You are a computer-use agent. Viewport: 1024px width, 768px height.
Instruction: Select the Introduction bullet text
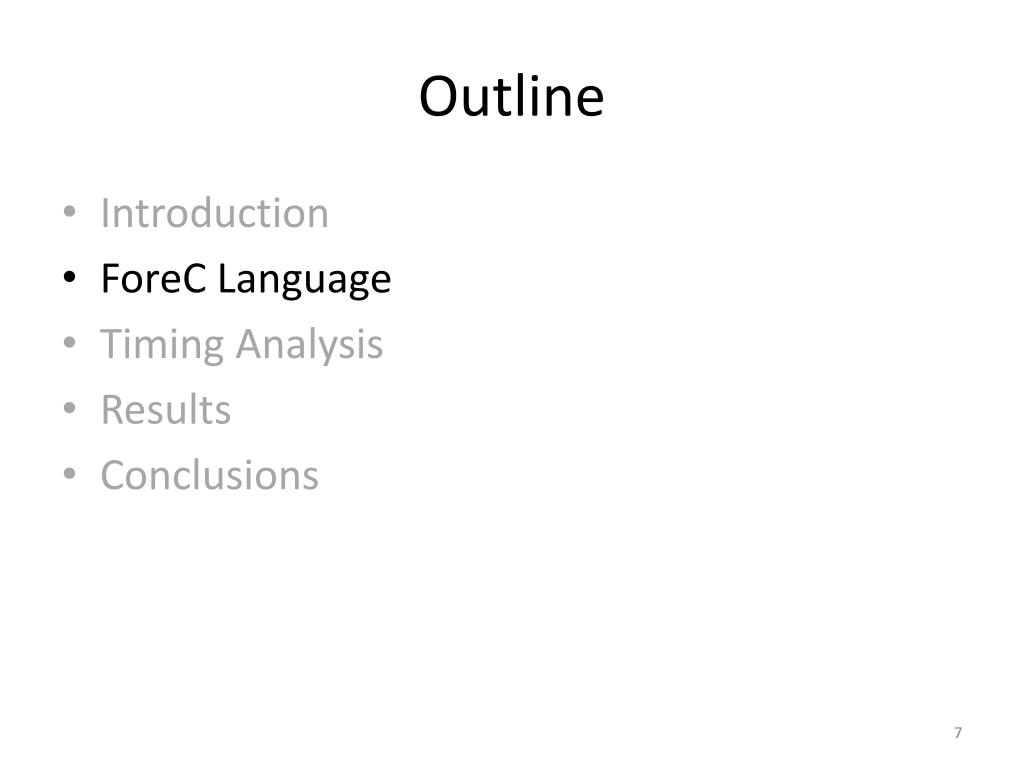[x=214, y=213]
